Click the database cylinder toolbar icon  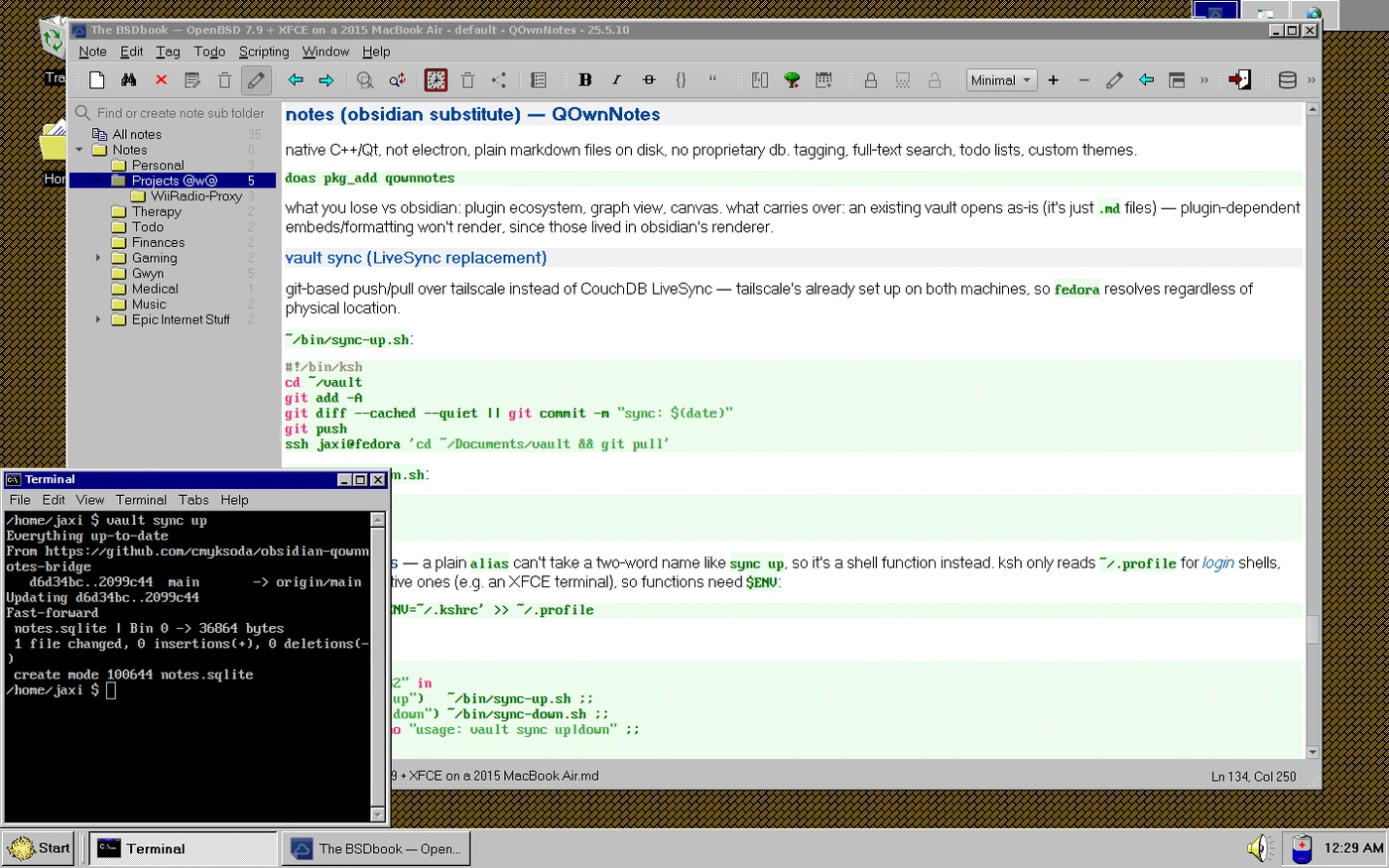pos(1287,80)
